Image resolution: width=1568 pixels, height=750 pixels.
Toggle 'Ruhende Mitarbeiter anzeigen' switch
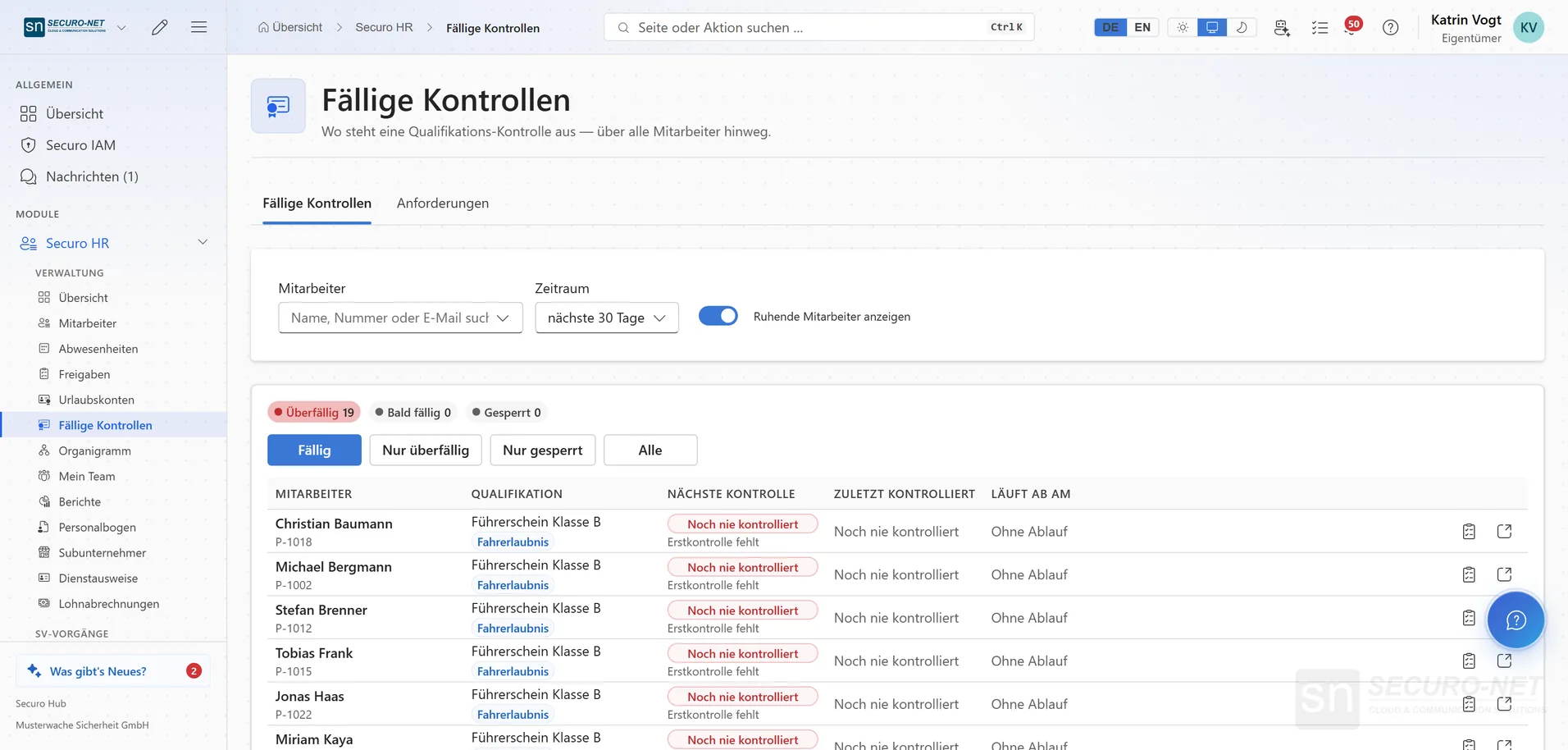coord(718,316)
